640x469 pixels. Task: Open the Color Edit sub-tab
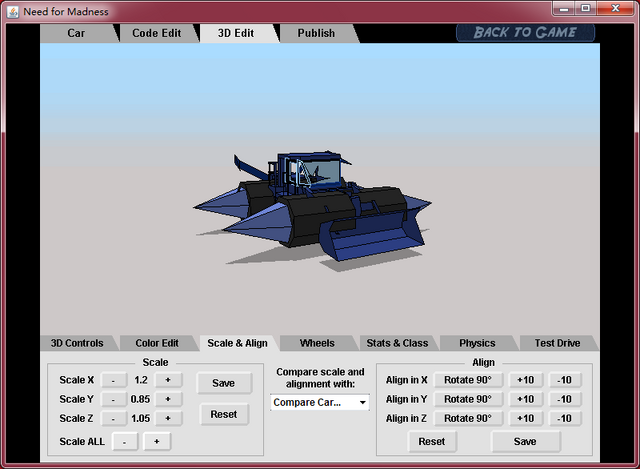[x=157, y=343]
